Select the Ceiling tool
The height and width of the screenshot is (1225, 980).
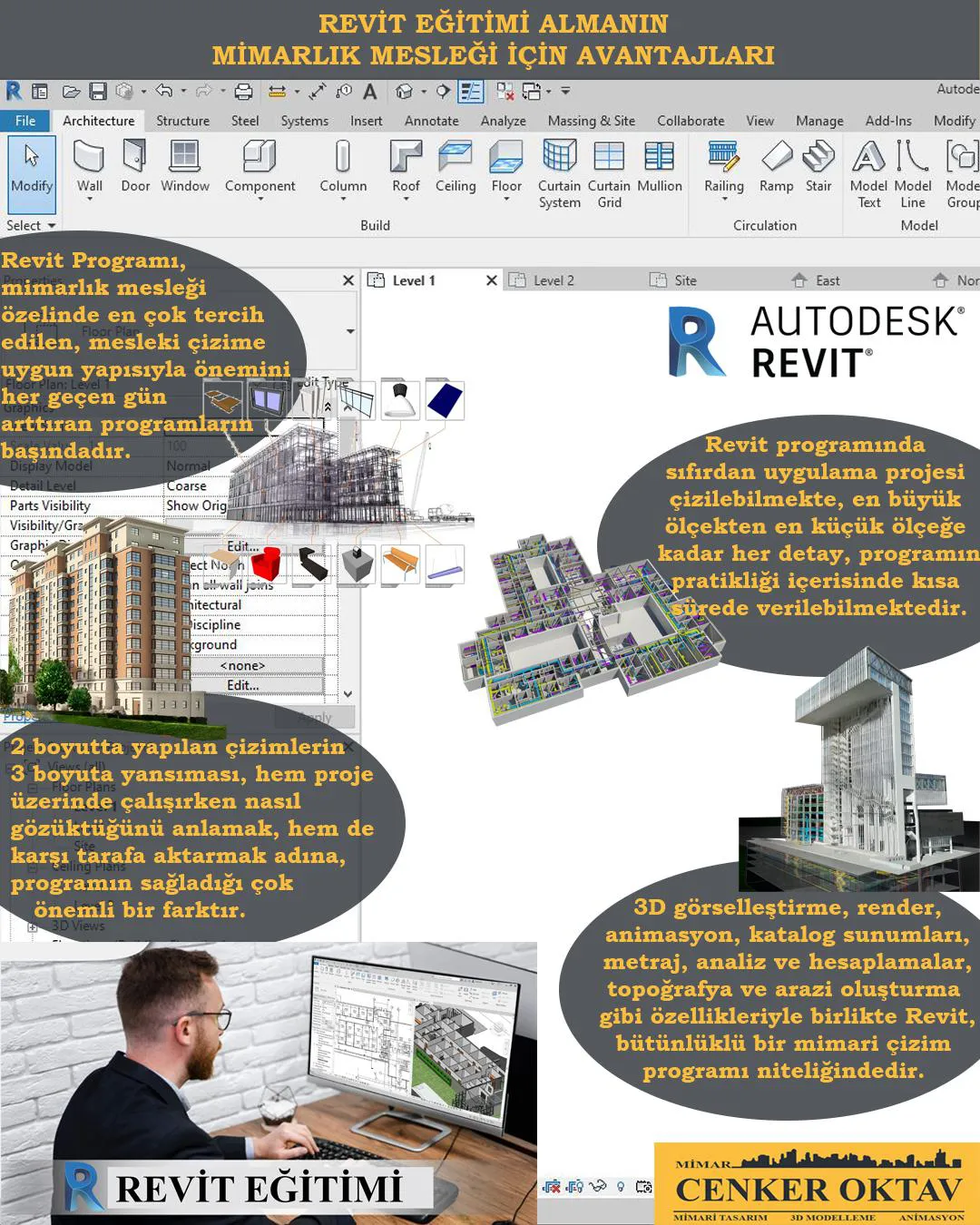tap(456, 168)
